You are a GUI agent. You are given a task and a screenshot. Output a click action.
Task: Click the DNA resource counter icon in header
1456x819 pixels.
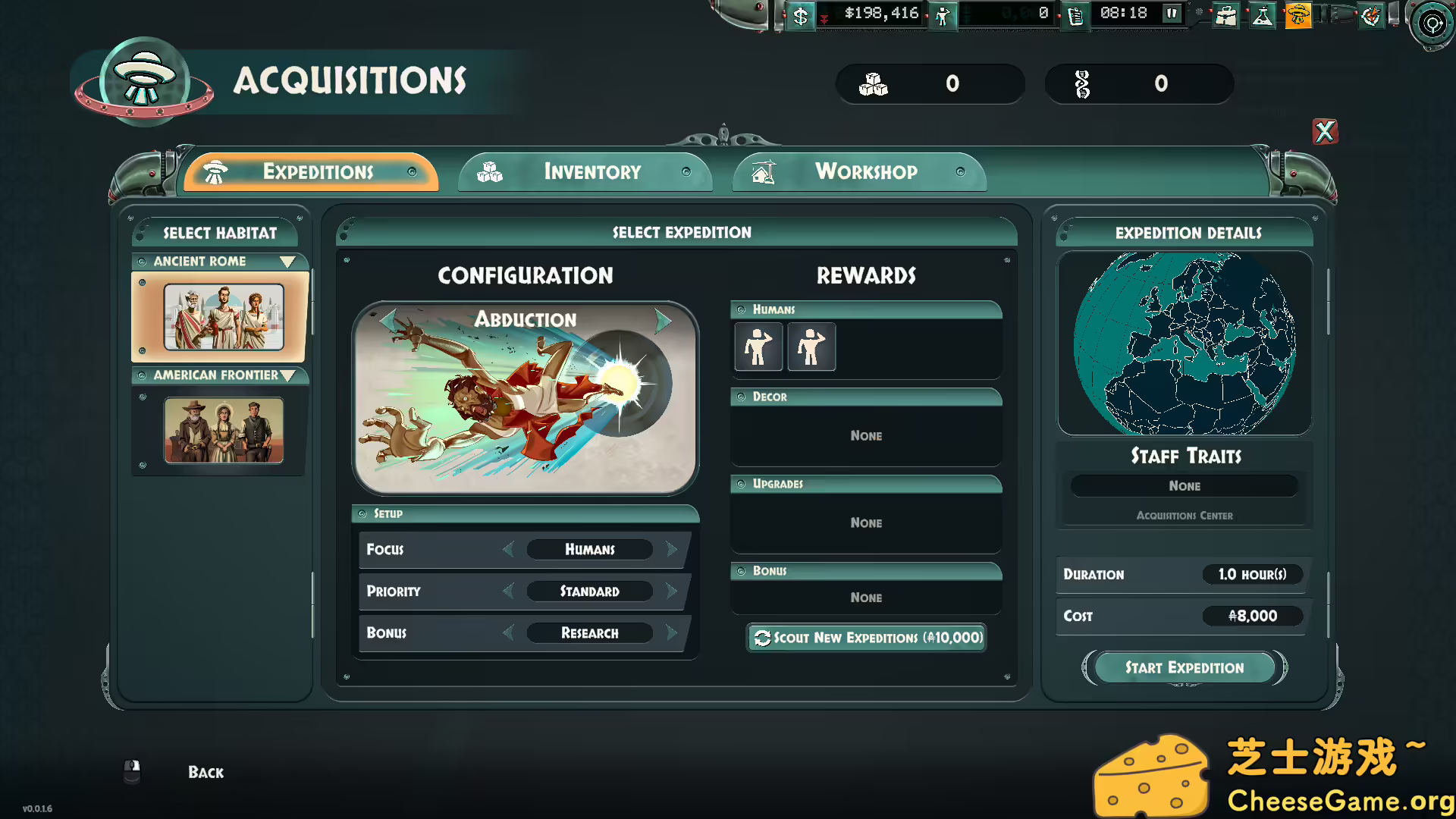(1083, 84)
